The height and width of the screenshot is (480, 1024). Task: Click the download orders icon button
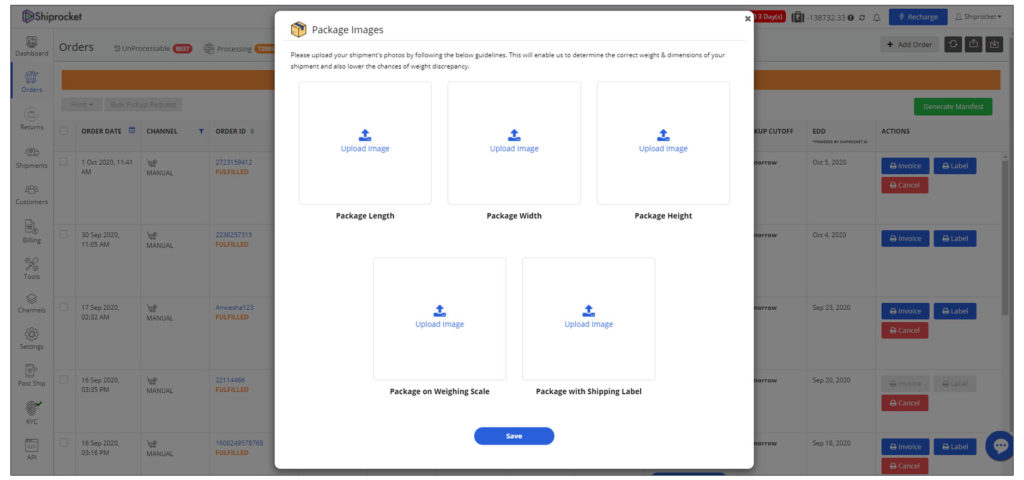[994, 44]
